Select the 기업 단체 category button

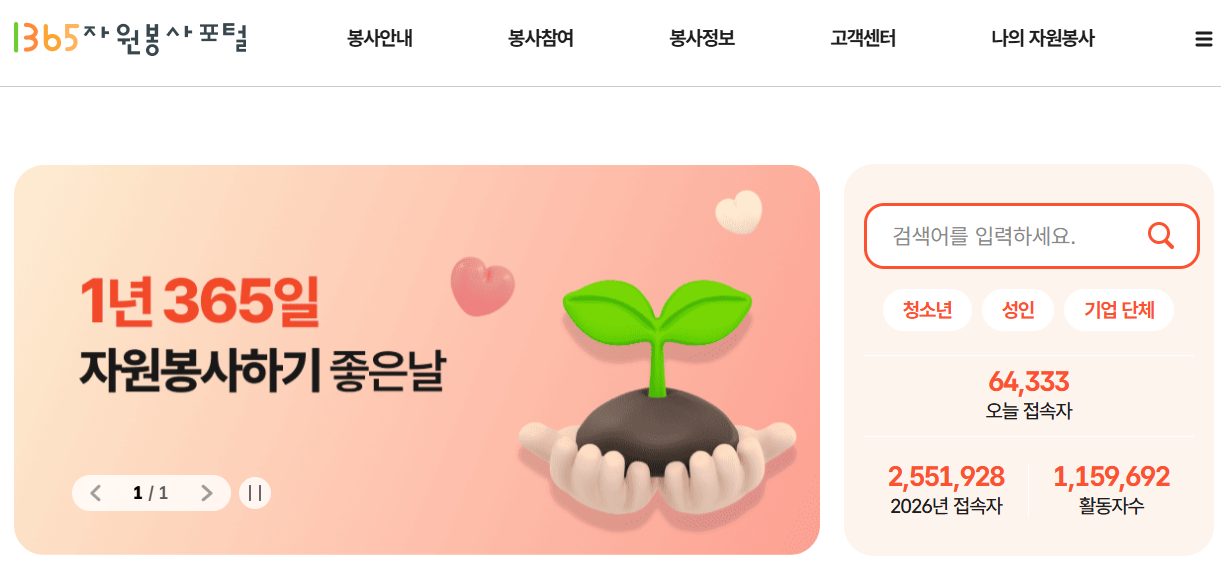tap(1119, 310)
